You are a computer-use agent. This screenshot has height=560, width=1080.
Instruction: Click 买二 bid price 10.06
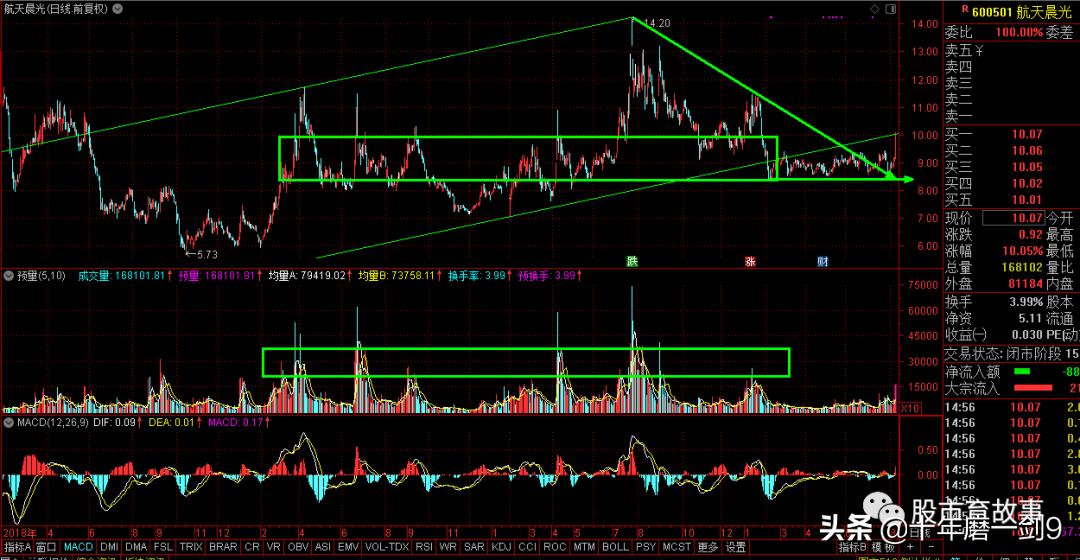[1026, 150]
